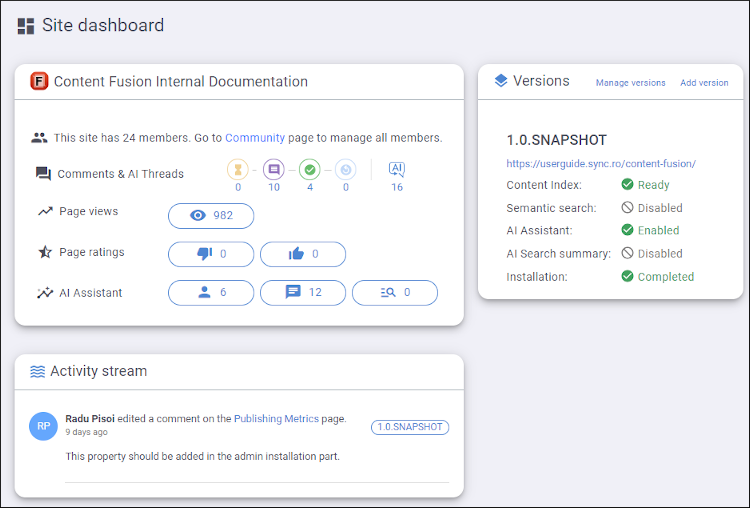Open AI Assistant users count button
The image size is (750, 508).
(x=211, y=293)
